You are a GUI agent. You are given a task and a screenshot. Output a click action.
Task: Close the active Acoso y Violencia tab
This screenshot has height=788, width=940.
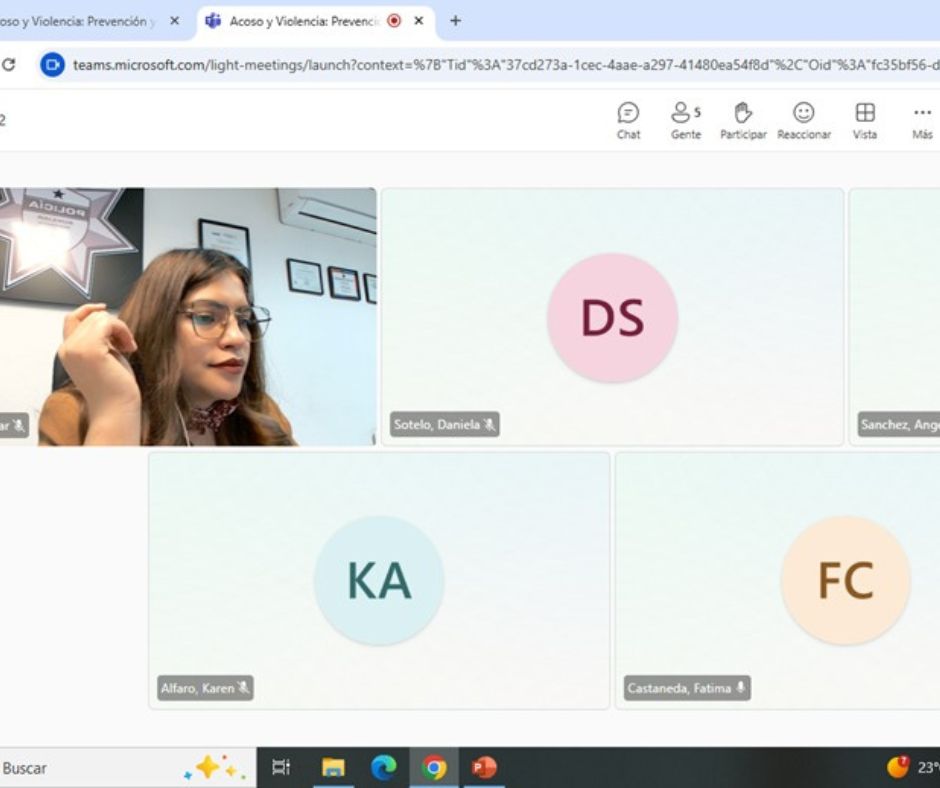(x=418, y=20)
